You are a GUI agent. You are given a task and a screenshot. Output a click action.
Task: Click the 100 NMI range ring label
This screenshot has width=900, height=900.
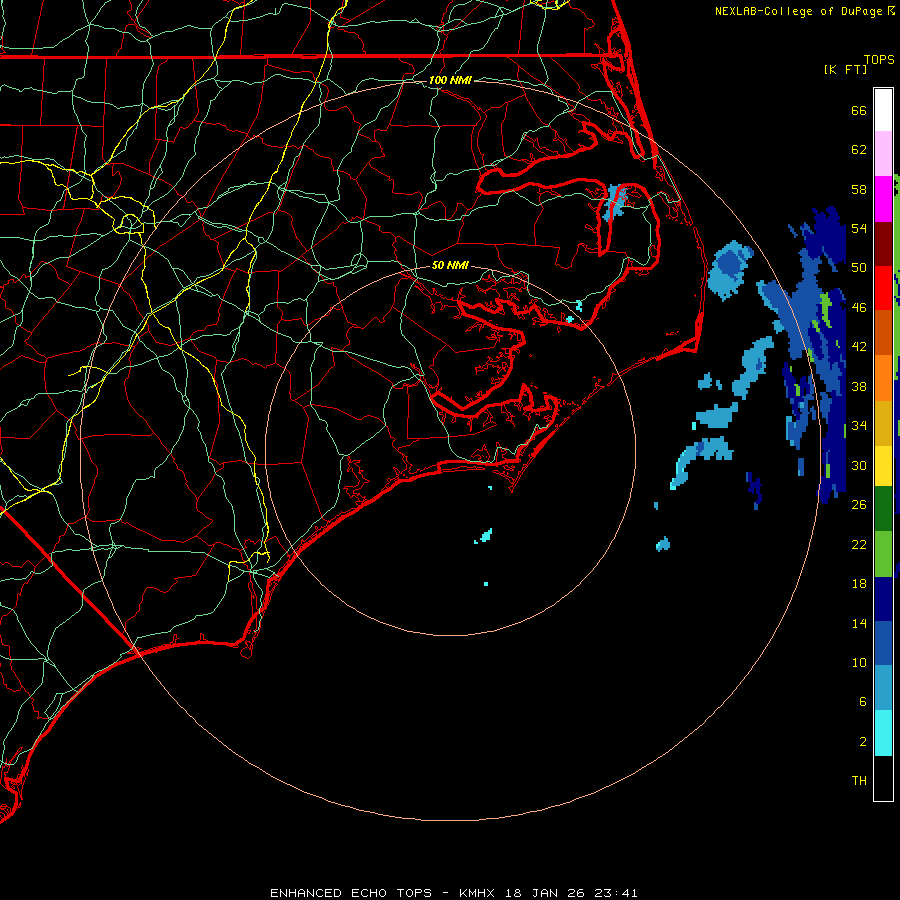tap(450, 80)
